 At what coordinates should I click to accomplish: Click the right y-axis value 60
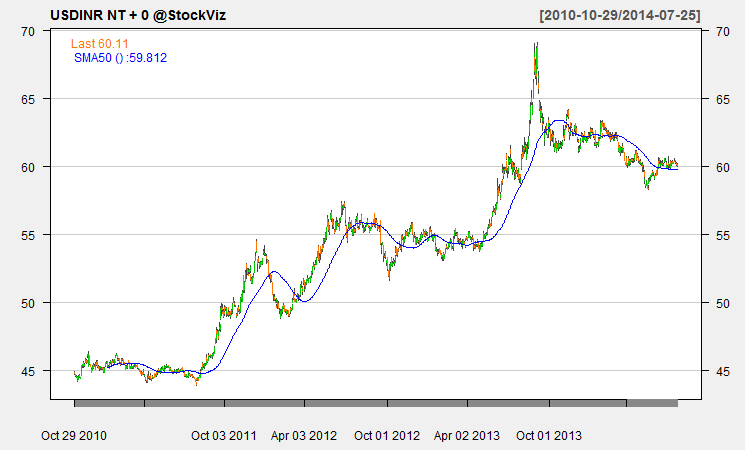[x=723, y=167]
